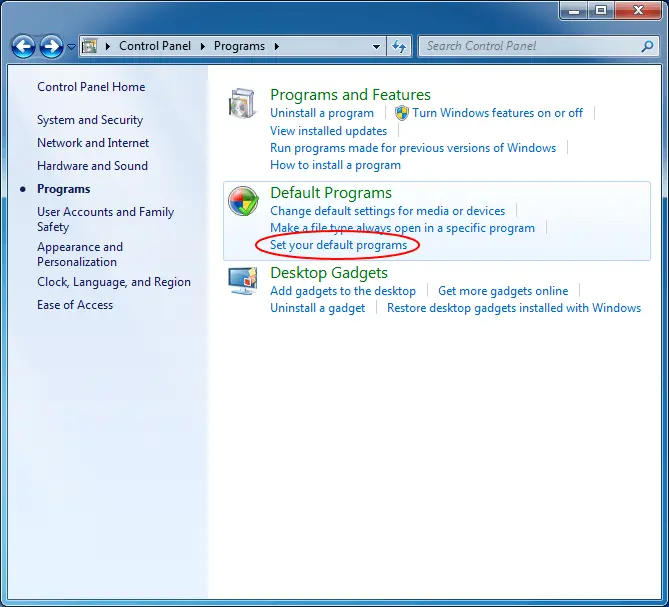Open Hardware and Sound category
Screen dimensions: 669x607
coord(93,166)
